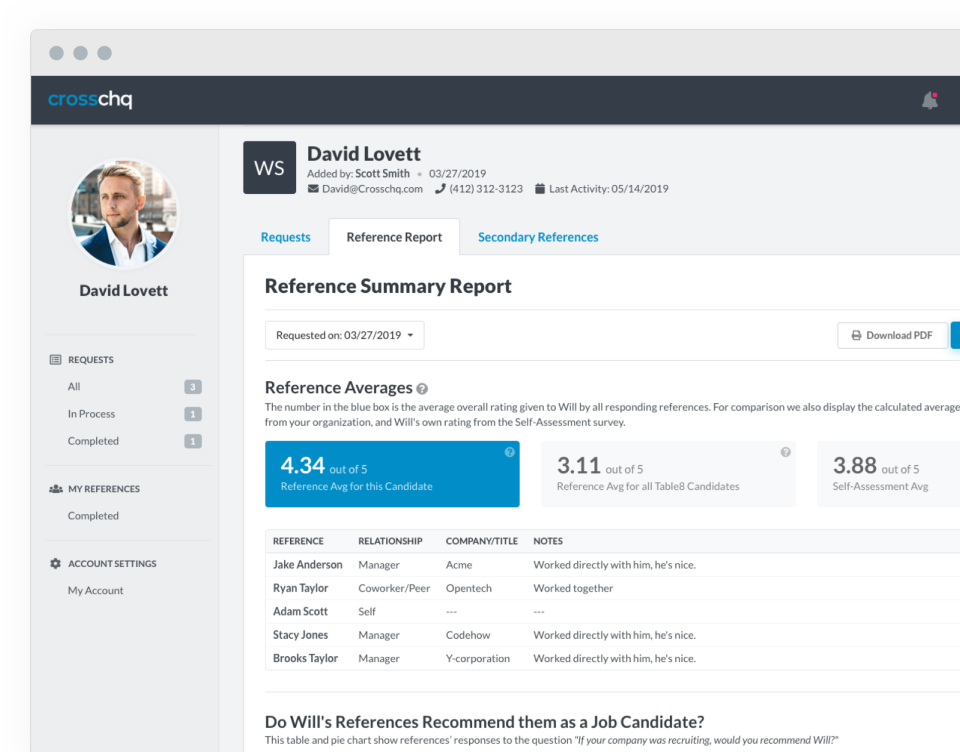The image size is (960, 752).
Task: Click the MY REFERENCES section header
Action: click(104, 489)
